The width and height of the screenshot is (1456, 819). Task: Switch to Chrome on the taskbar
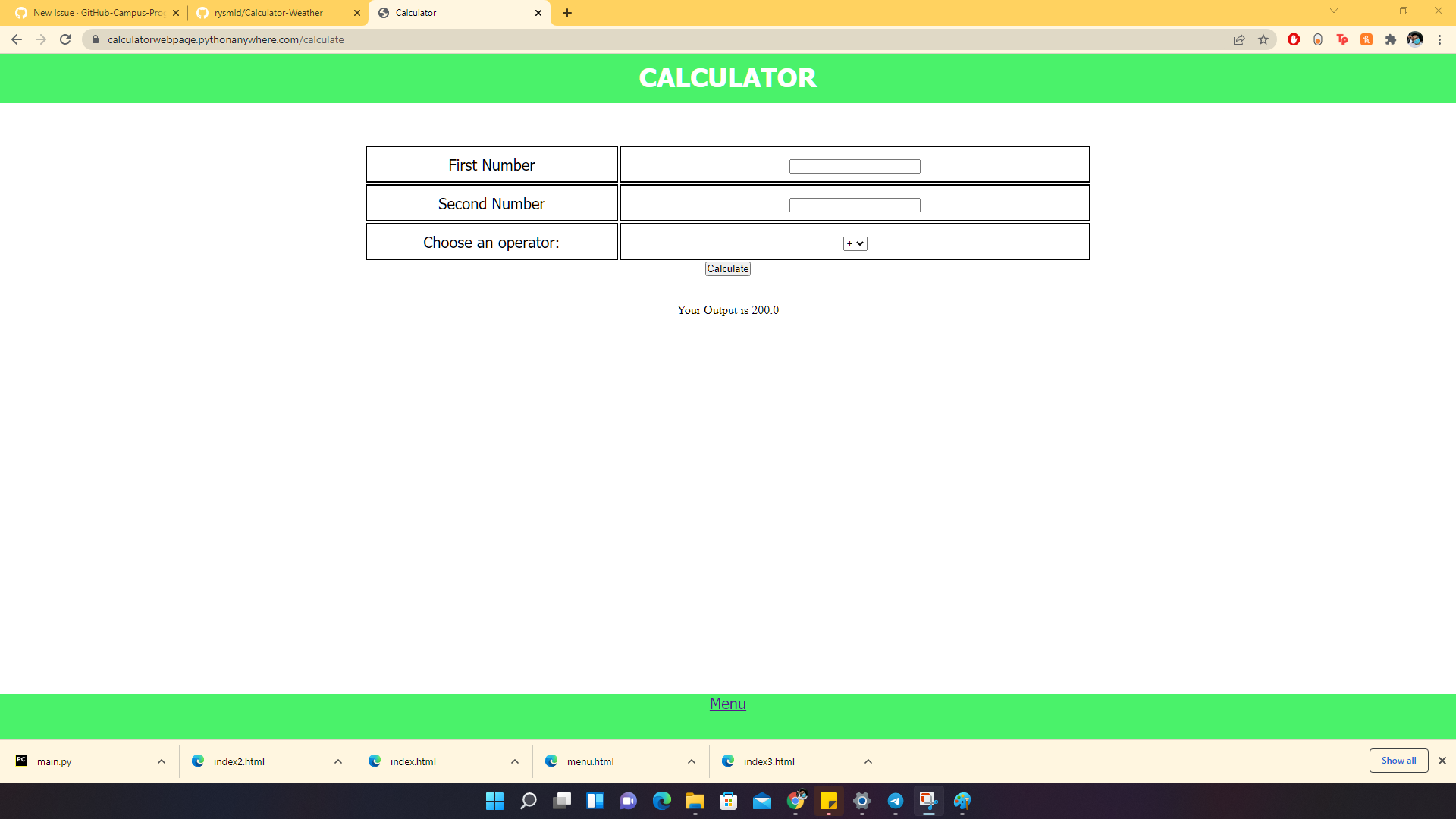(795, 801)
